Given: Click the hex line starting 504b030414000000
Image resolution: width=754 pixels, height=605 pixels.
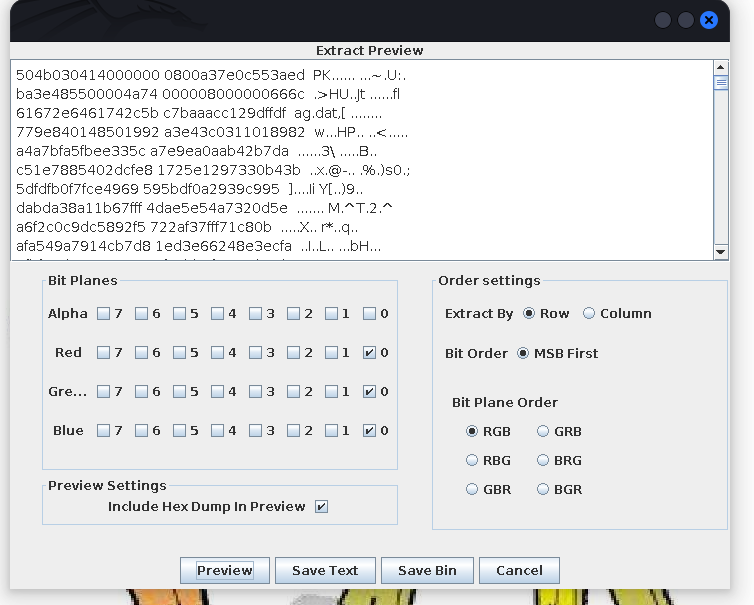Looking at the screenshot, I should [x=211, y=75].
